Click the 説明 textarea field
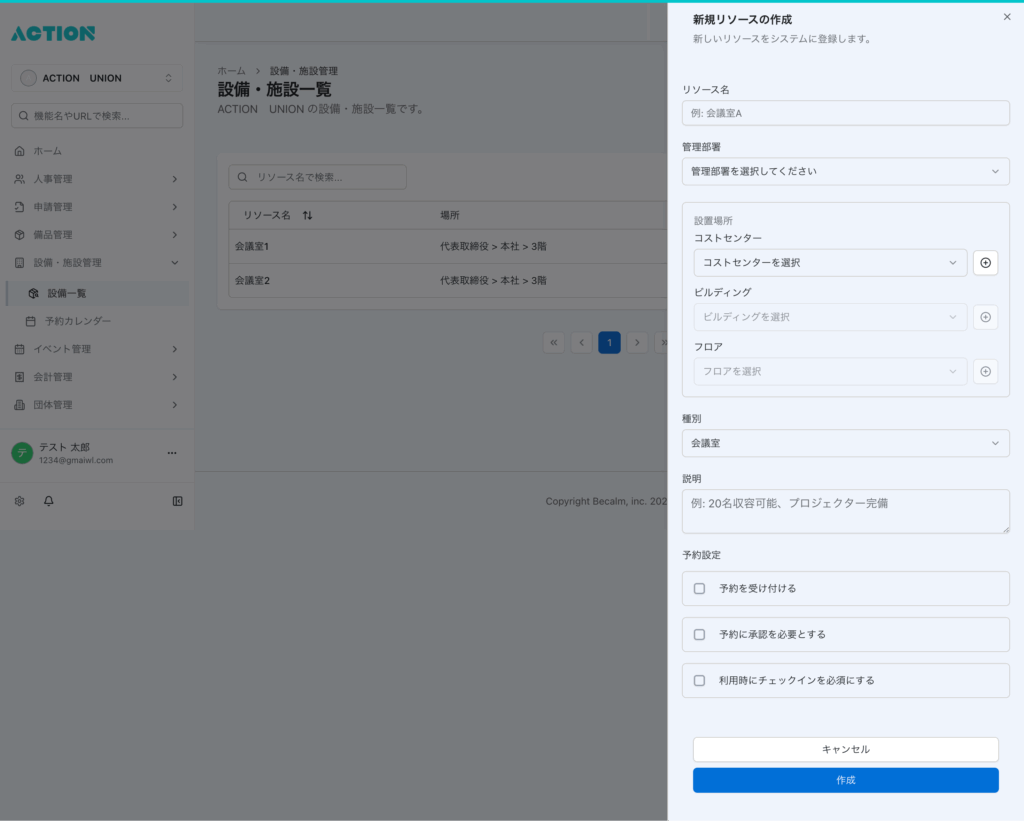 coord(845,511)
